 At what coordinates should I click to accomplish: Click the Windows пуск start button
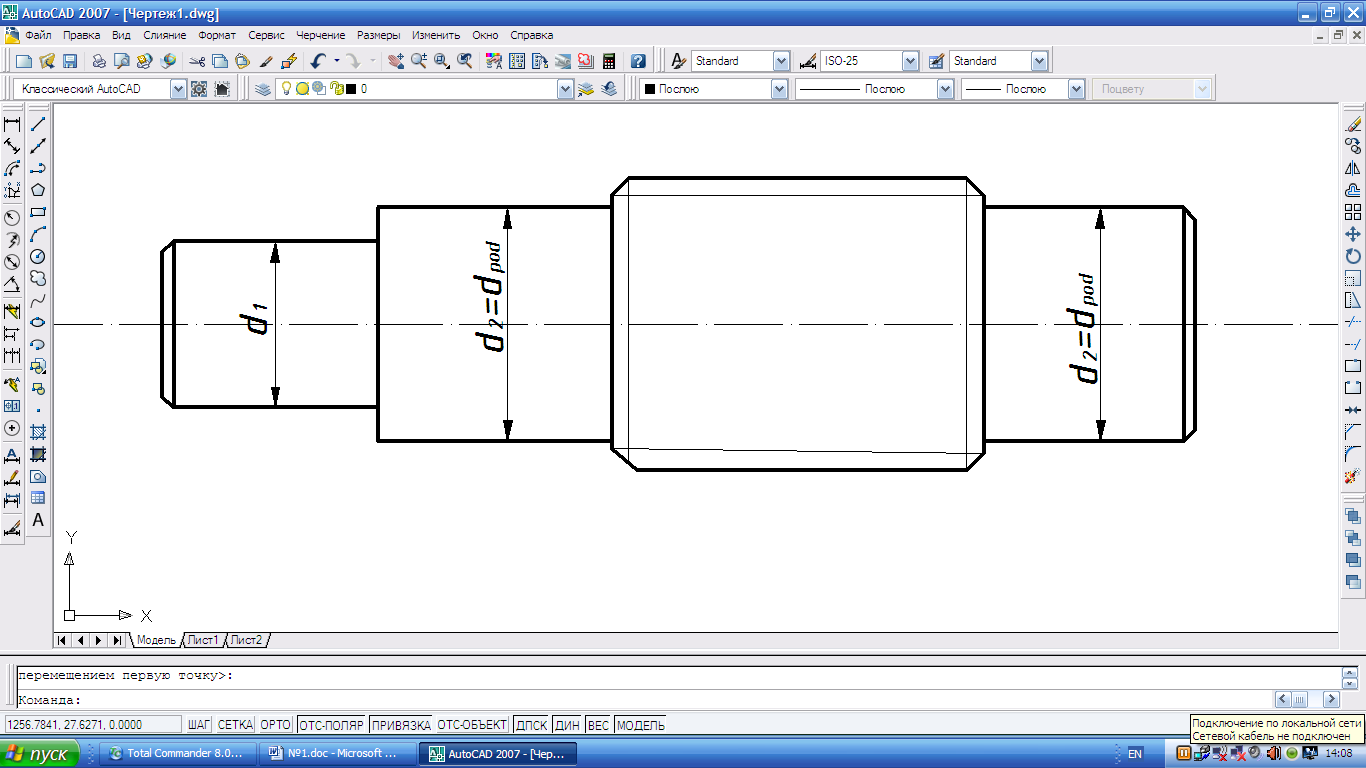coord(40,754)
